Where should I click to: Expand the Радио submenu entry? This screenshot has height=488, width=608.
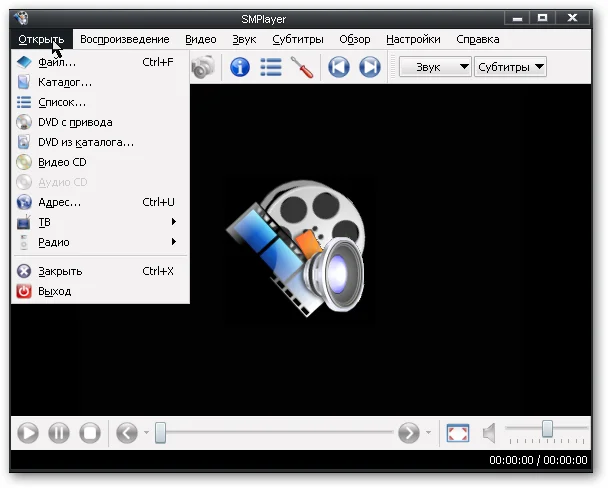point(98,242)
